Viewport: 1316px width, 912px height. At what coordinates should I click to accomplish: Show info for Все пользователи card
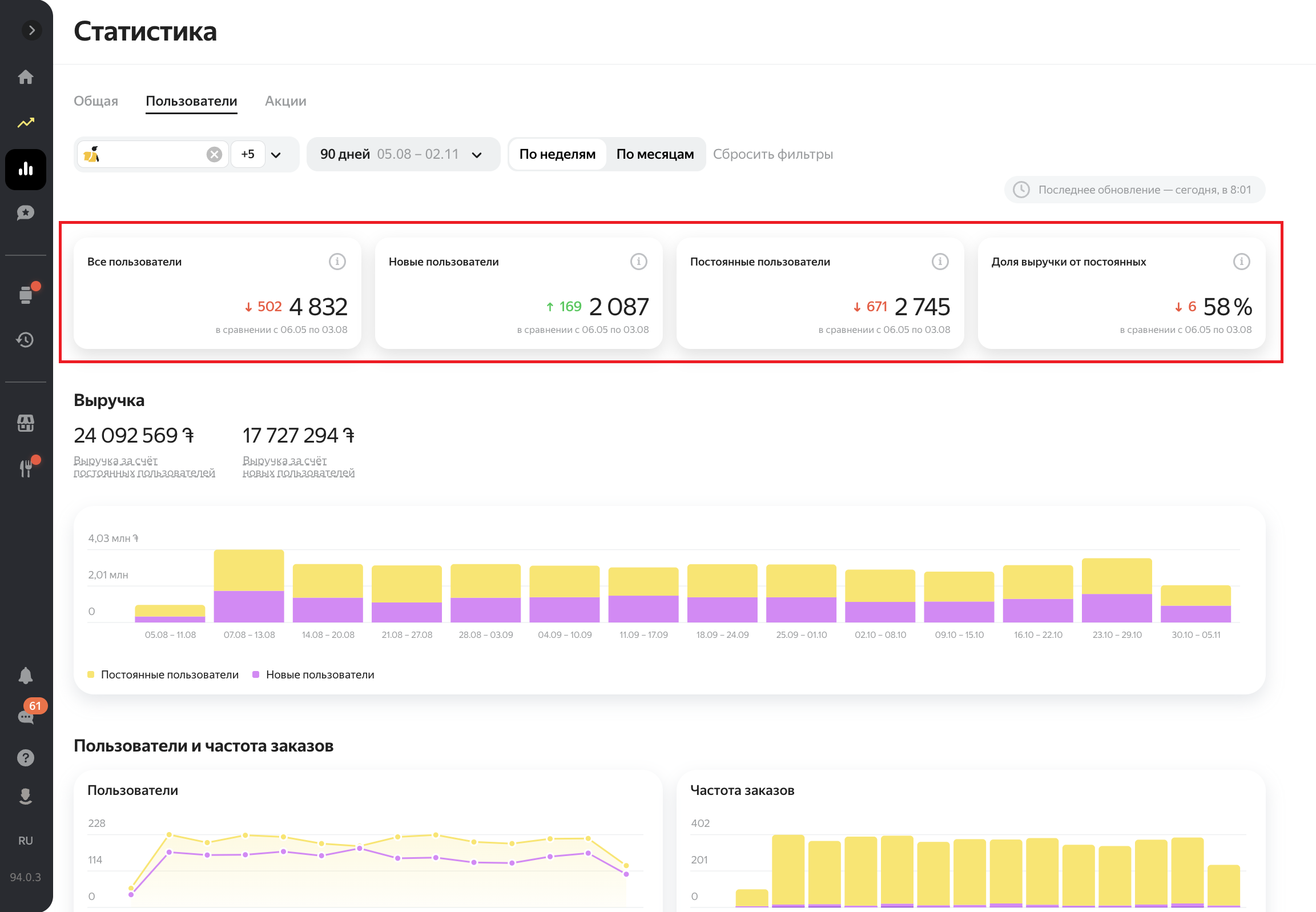point(337,262)
